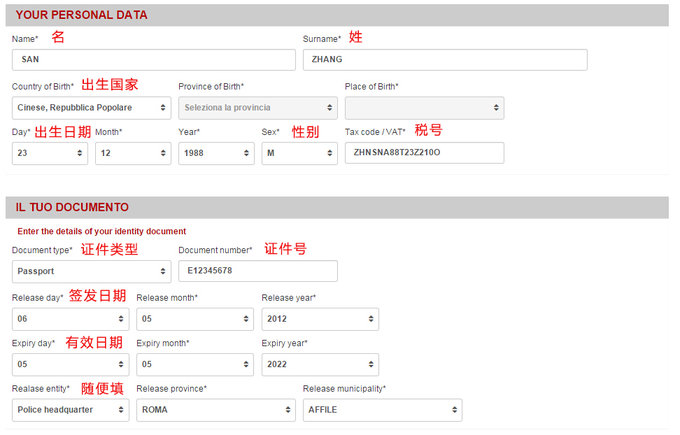
Task: Click the Tax code / VAT field
Action: [424, 153]
